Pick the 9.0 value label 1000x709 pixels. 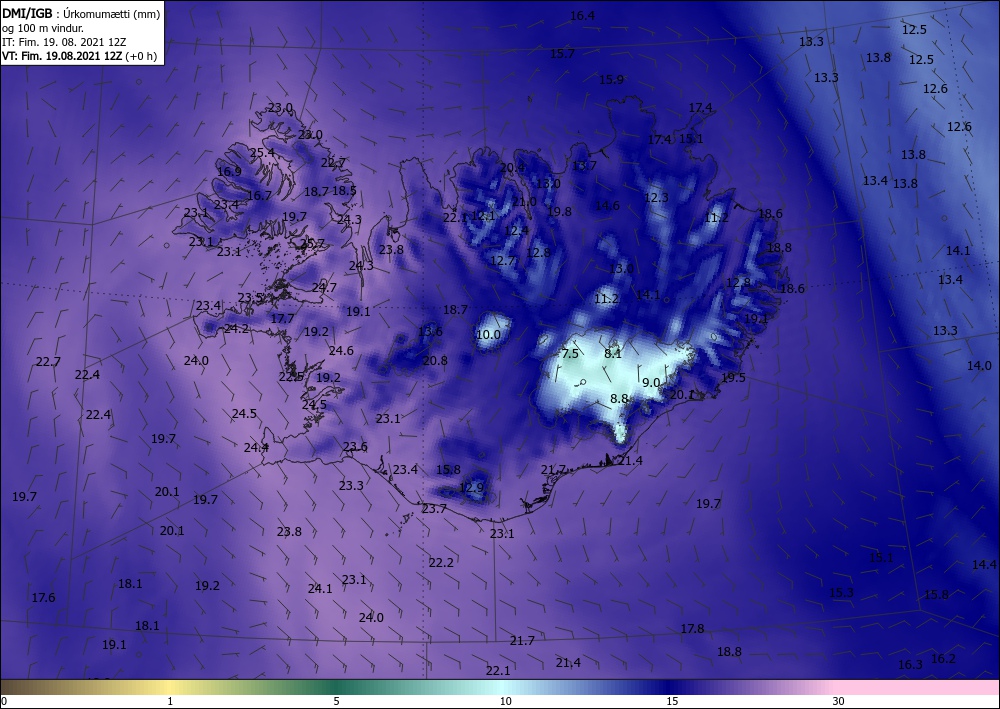click(x=651, y=383)
